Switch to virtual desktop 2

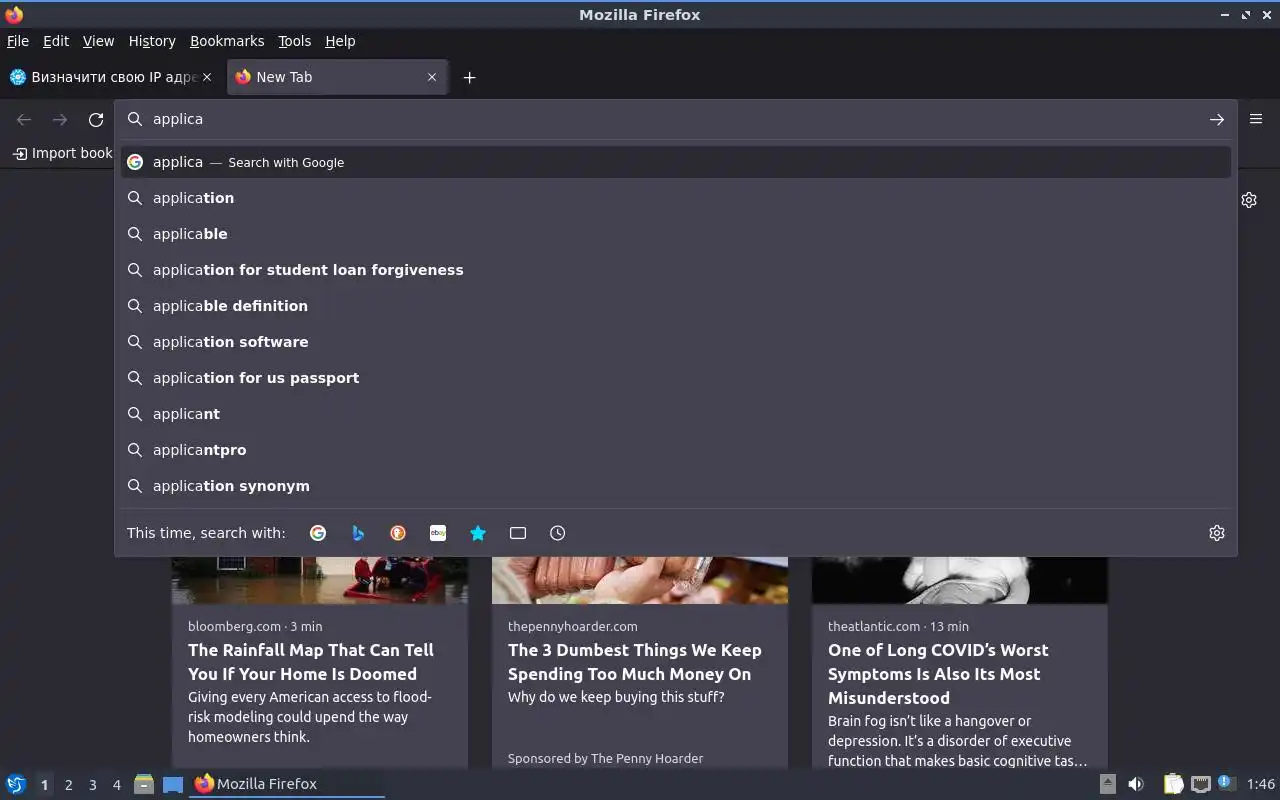point(68,785)
